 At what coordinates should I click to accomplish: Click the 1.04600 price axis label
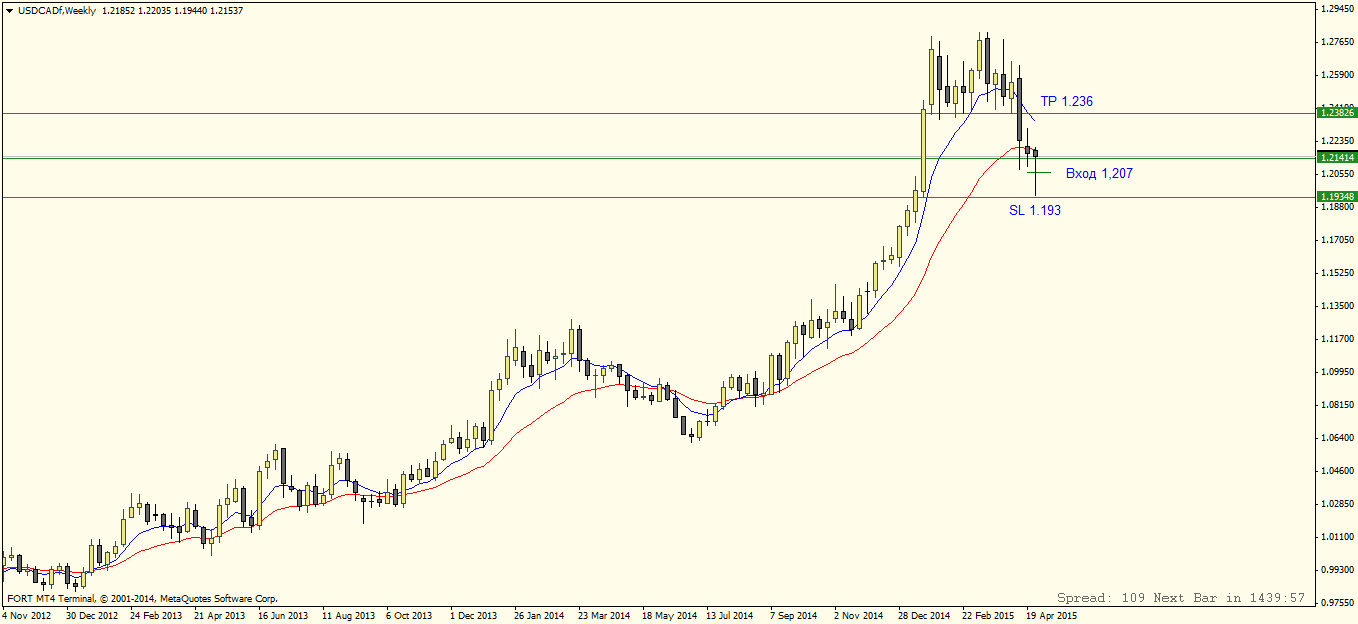[x=1339, y=471]
